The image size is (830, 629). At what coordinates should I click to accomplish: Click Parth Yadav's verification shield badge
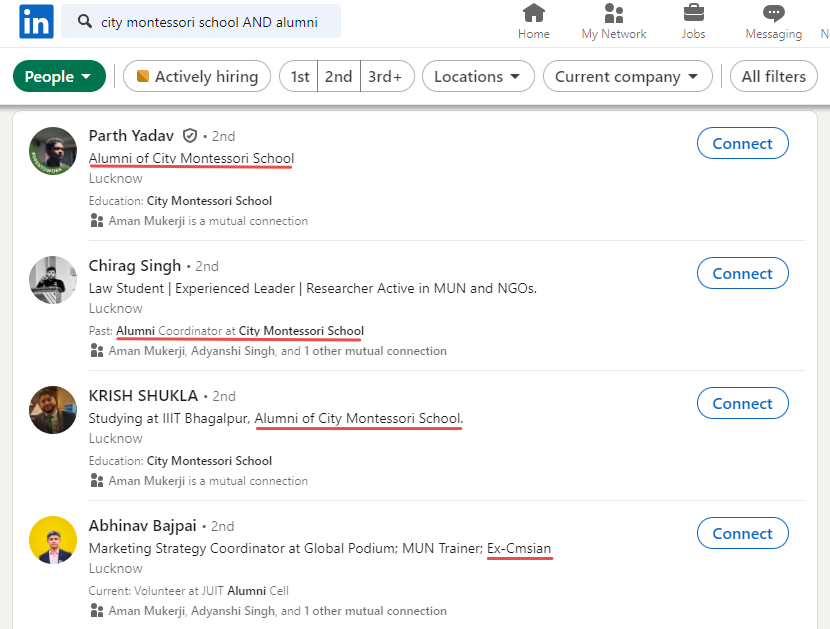pos(190,136)
